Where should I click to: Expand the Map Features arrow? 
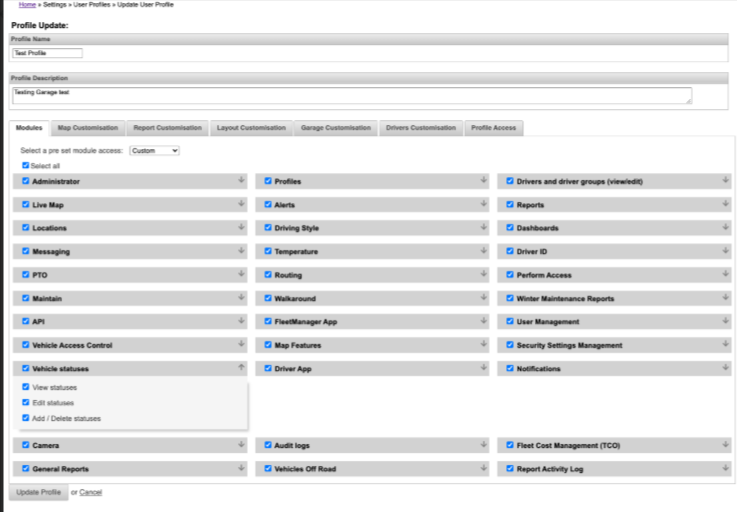[483, 344]
